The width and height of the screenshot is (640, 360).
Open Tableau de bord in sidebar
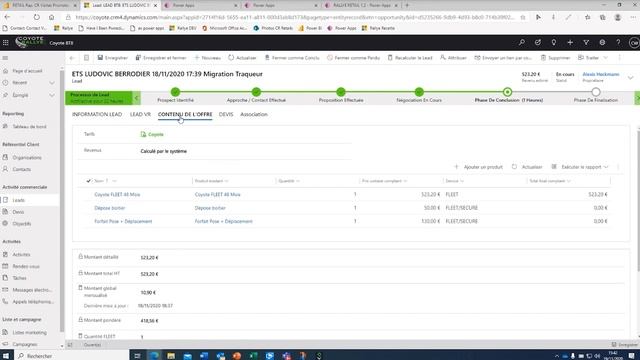click(x=29, y=127)
